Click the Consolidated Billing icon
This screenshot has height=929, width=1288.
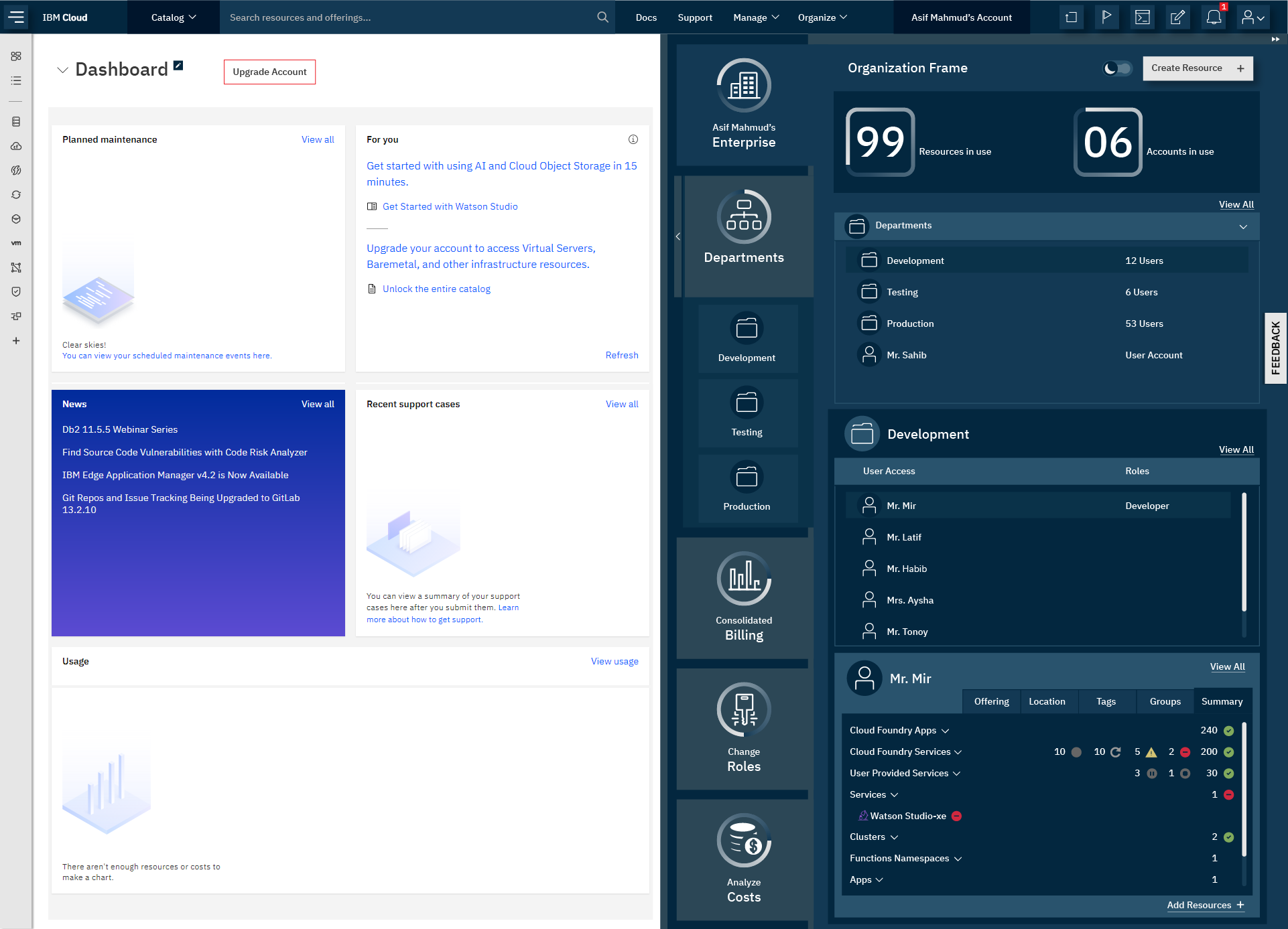tap(744, 579)
